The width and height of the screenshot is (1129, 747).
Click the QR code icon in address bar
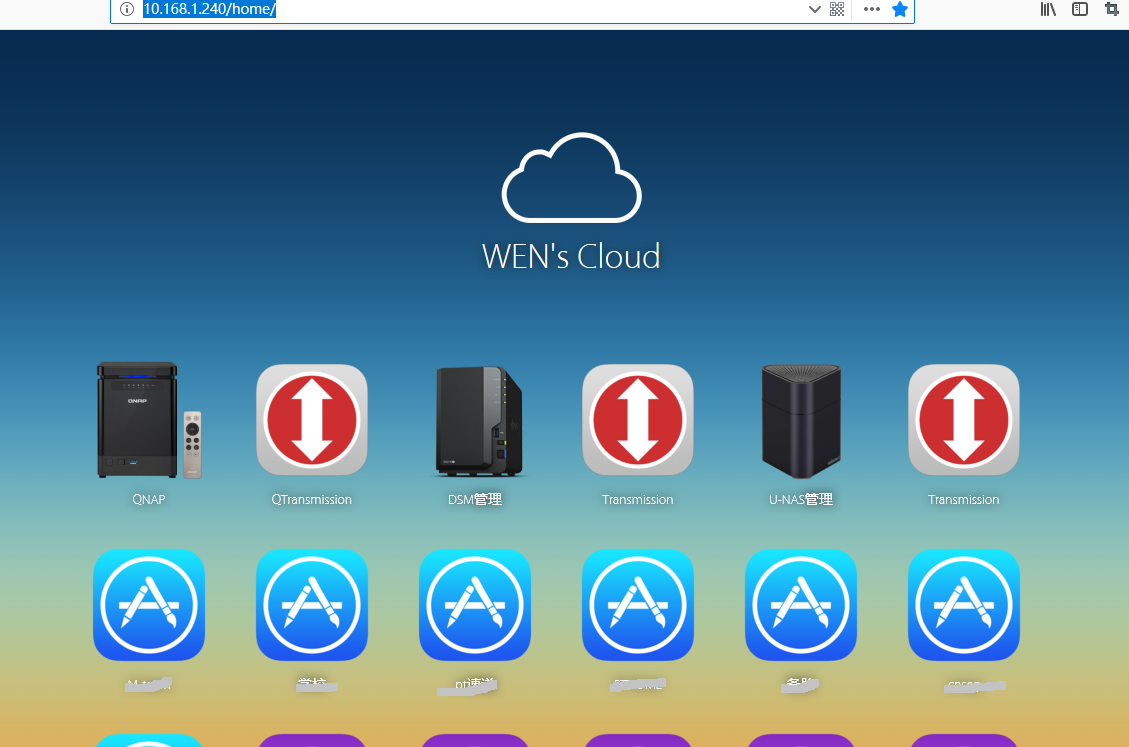pyautogui.click(x=837, y=9)
